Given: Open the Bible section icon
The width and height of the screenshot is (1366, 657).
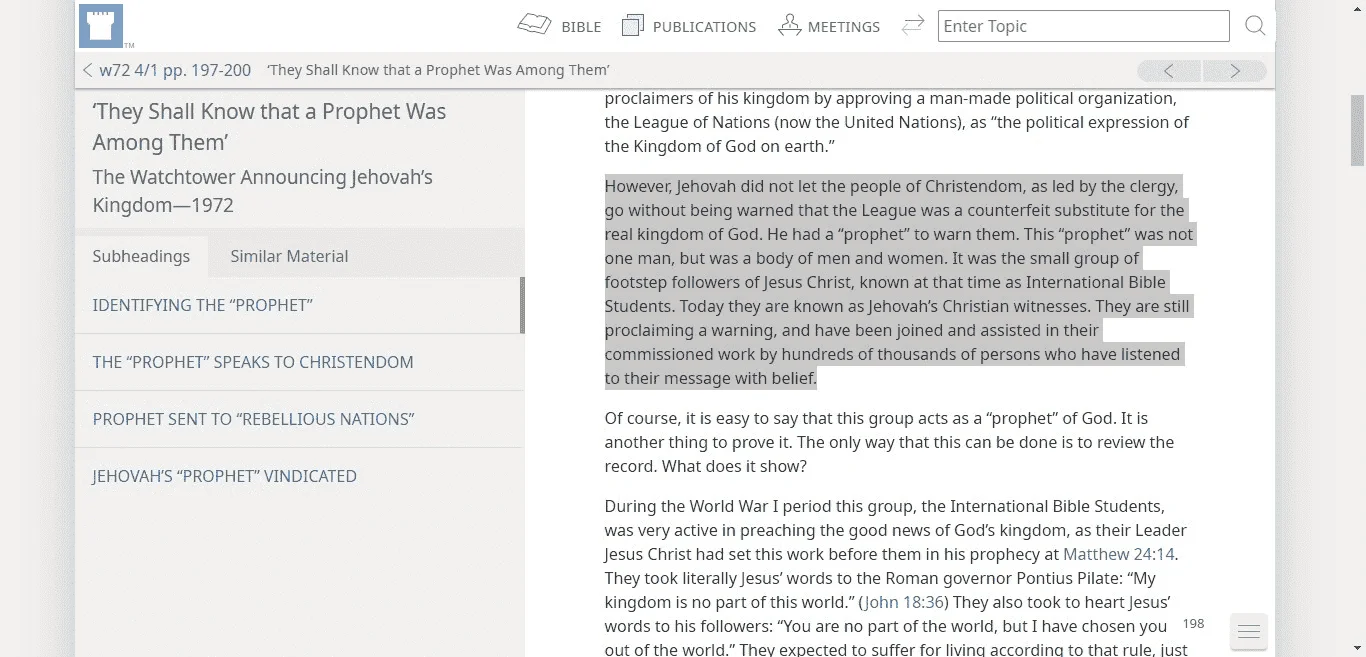Looking at the screenshot, I should pyautogui.click(x=535, y=25).
